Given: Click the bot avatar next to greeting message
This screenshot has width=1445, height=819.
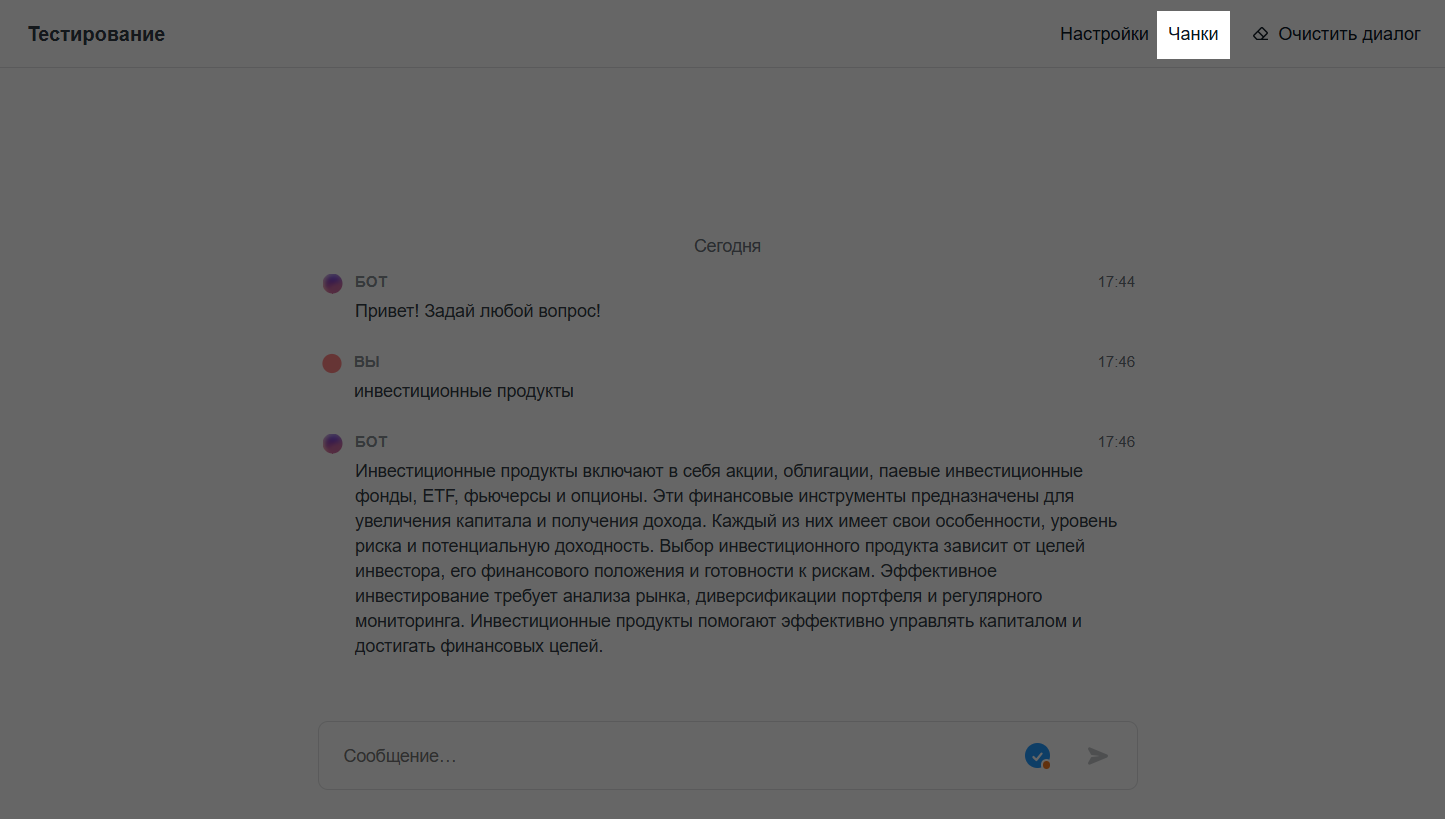Looking at the screenshot, I should click(333, 283).
